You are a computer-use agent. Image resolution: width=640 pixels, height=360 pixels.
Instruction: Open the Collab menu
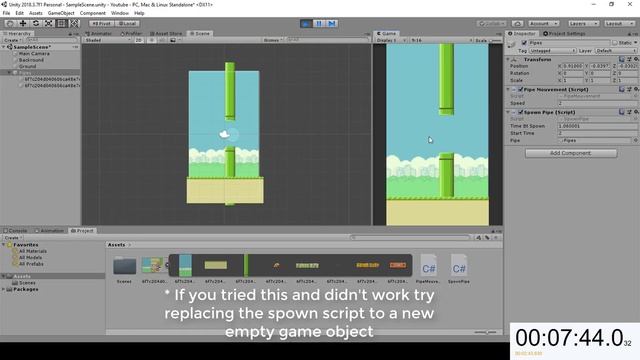click(491, 24)
